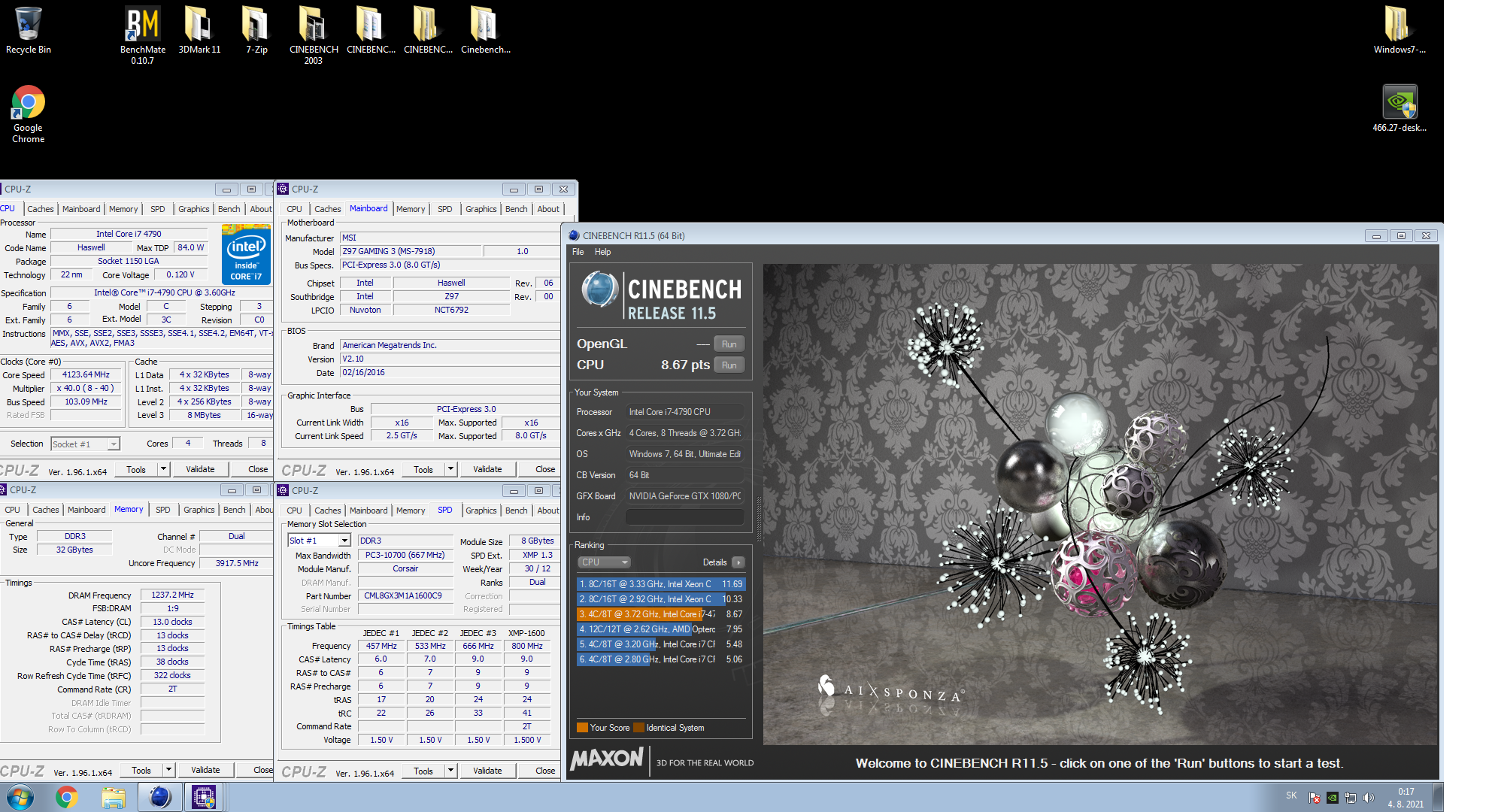Viewport: 1489px width, 812px height.
Task: Switch to Caches tab in the CPU-Z Mainboard window
Action: 327,209
